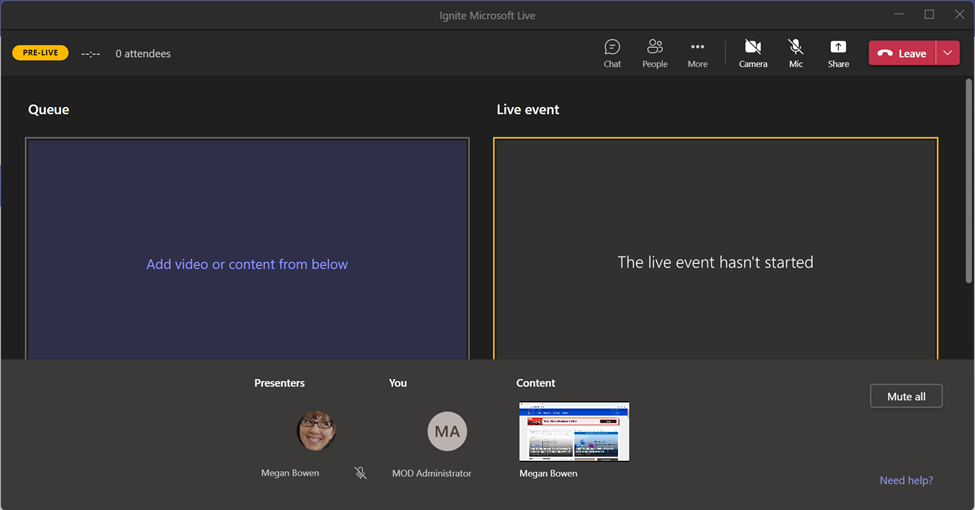Select Megan Bowen's shared content thumbnail
The image size is (975, 510).
click(574, 432)
